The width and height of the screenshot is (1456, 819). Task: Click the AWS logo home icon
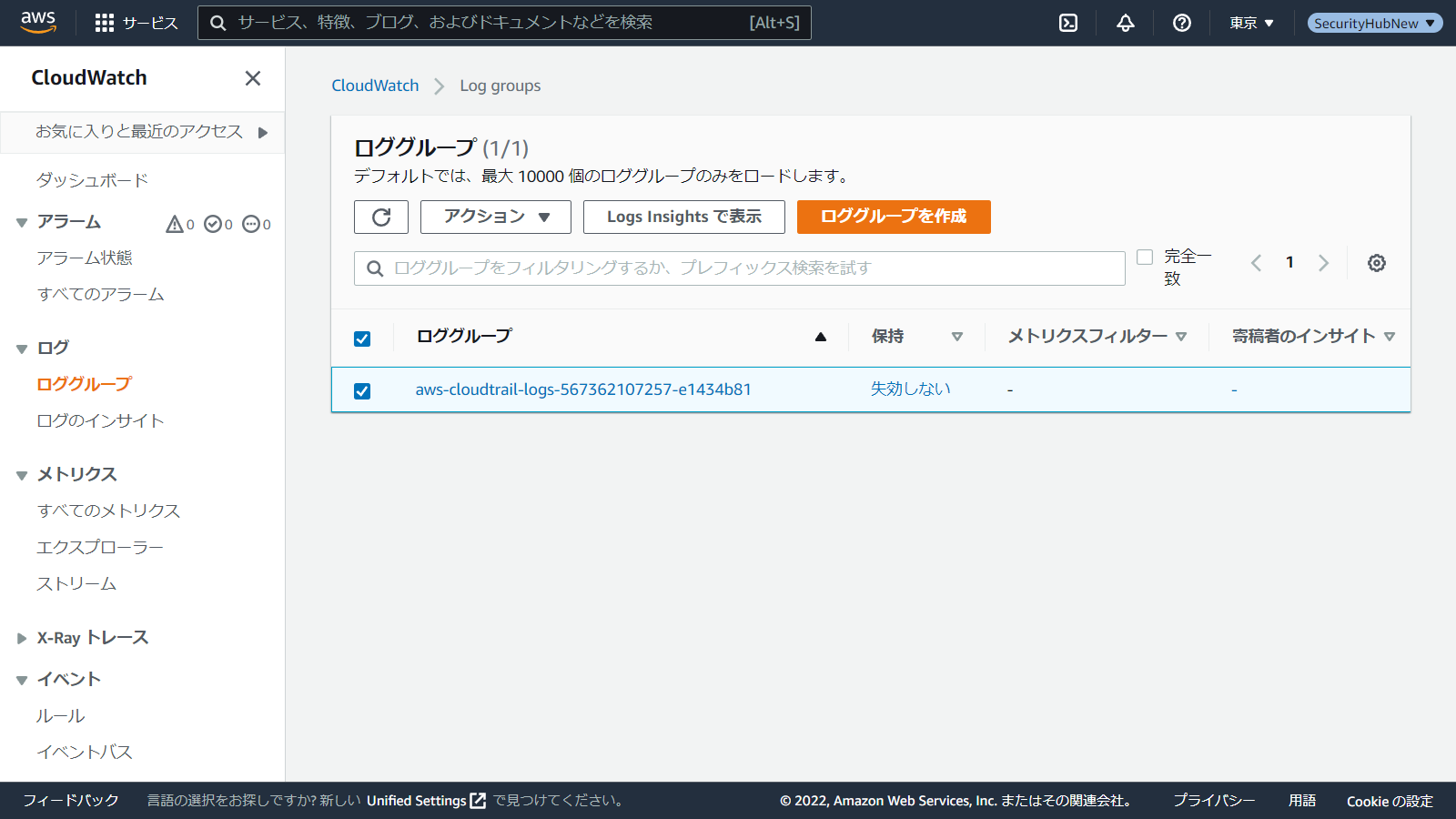pyautogui.click(x=38, y=22)
